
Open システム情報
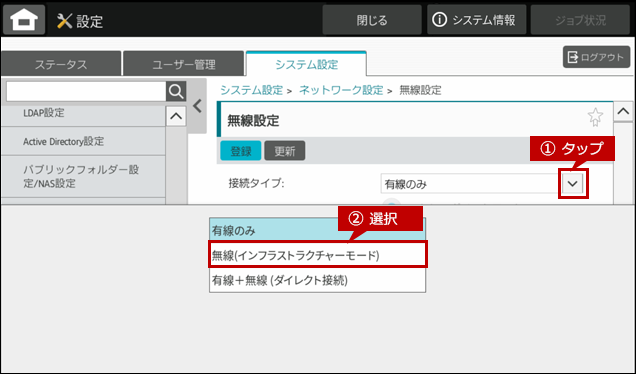[x=477, y=20]
